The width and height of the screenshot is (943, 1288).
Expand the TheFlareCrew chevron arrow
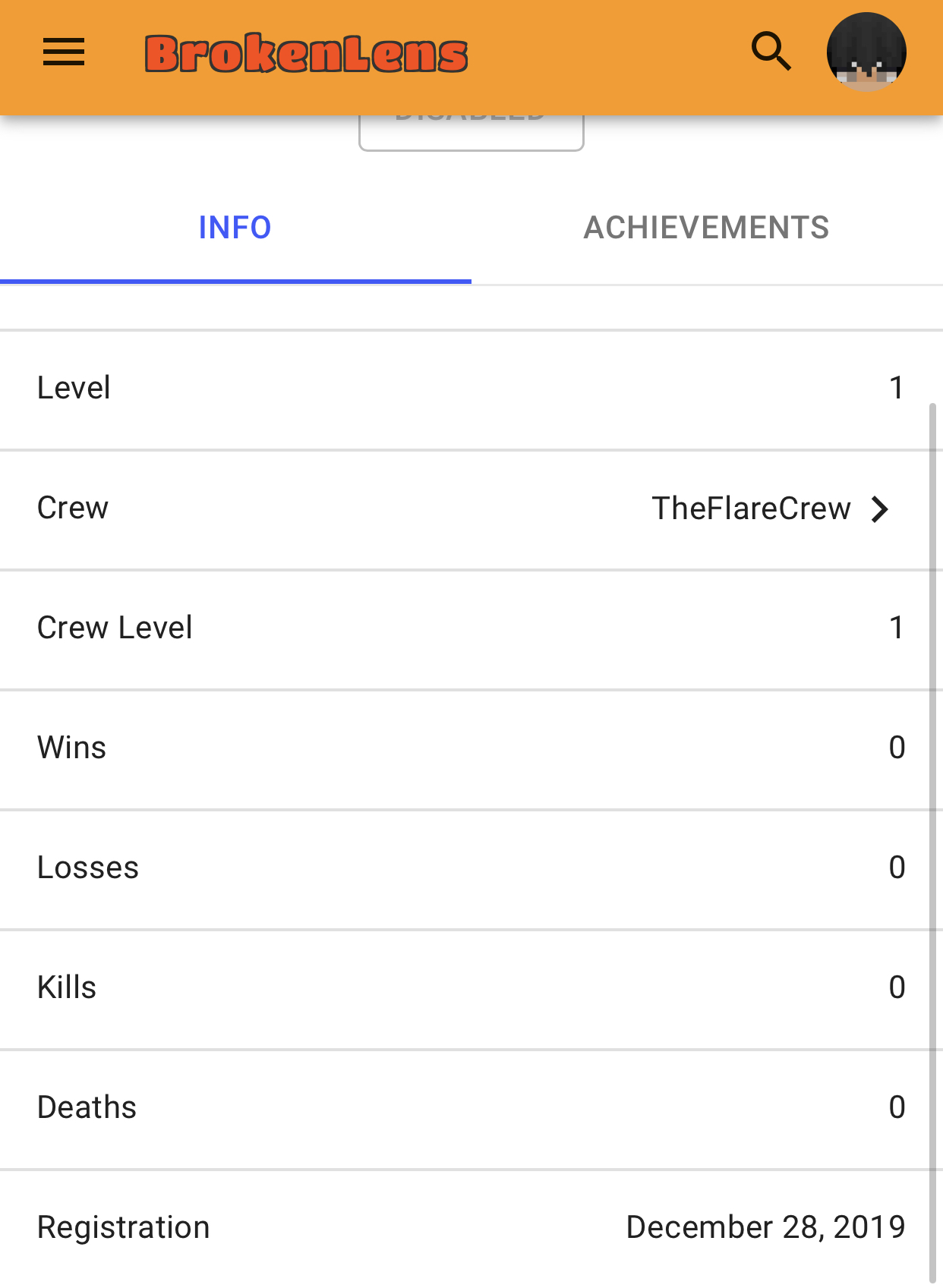(880, 509)
